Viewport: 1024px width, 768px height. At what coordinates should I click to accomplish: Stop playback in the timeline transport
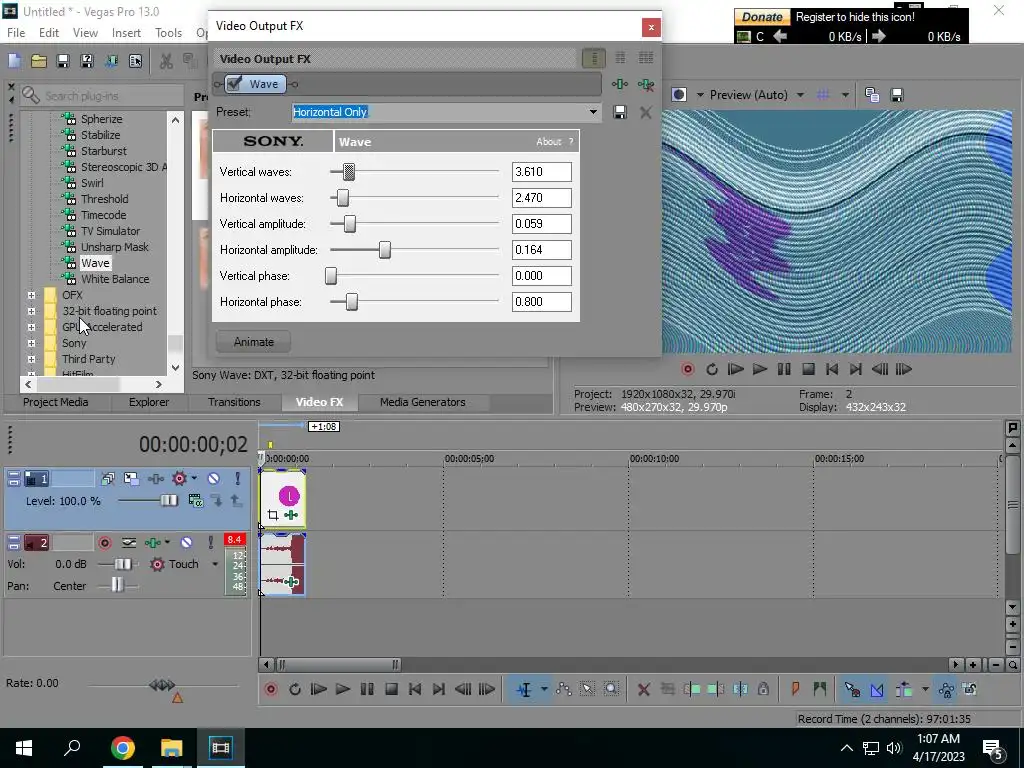[391, 689]
